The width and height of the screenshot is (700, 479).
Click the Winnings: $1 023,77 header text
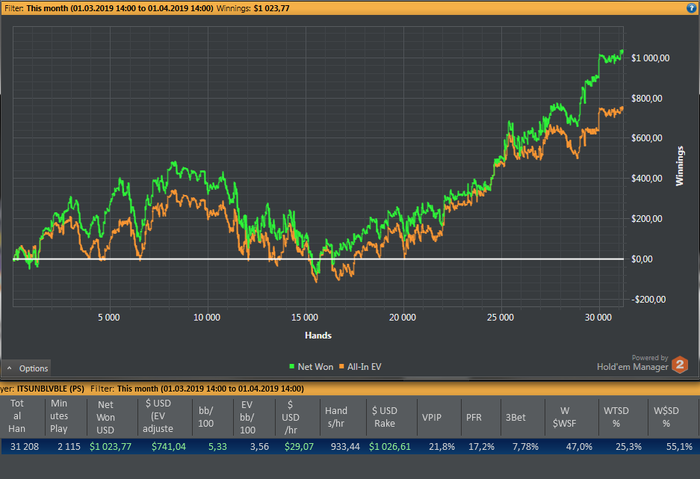[x=253, y=8]
